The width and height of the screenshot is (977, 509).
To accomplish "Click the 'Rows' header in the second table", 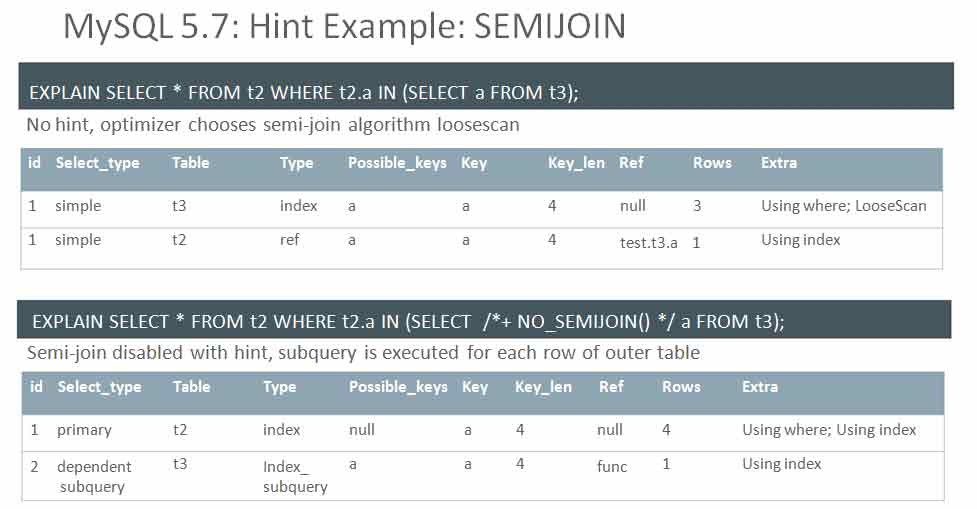I will (x=679, y=387).
